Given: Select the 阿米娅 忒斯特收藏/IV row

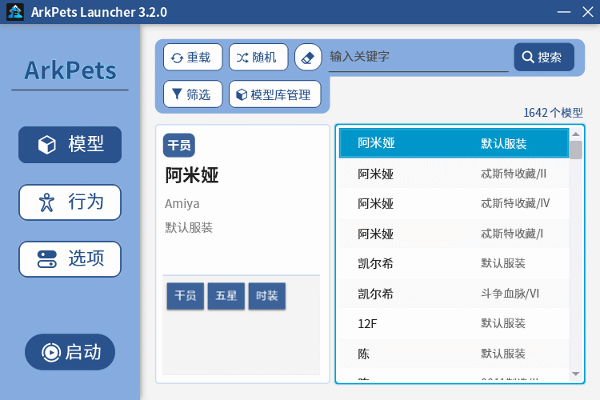Looking at the screenshot, I should point(454,203).
